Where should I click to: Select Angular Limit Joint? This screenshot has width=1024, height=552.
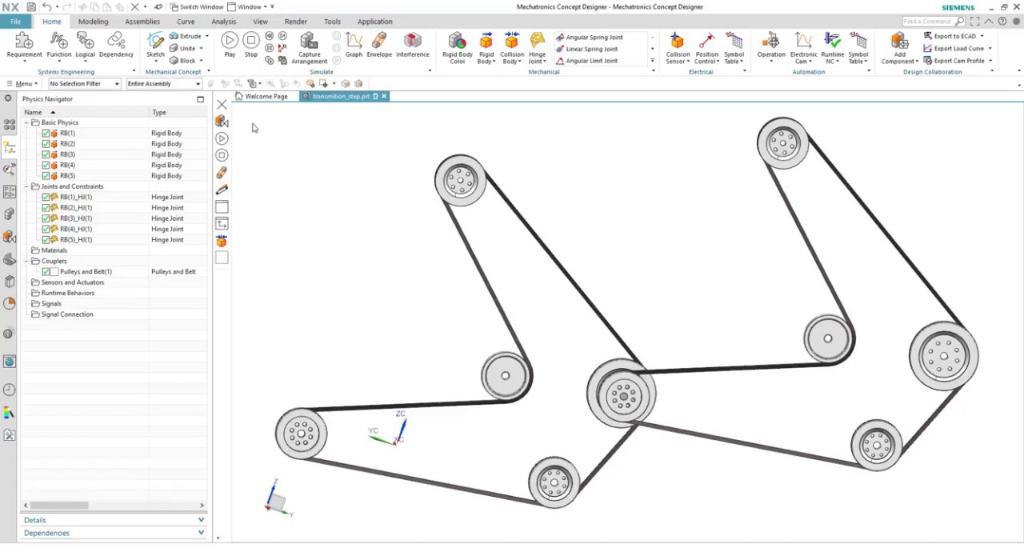coord(586,61)
